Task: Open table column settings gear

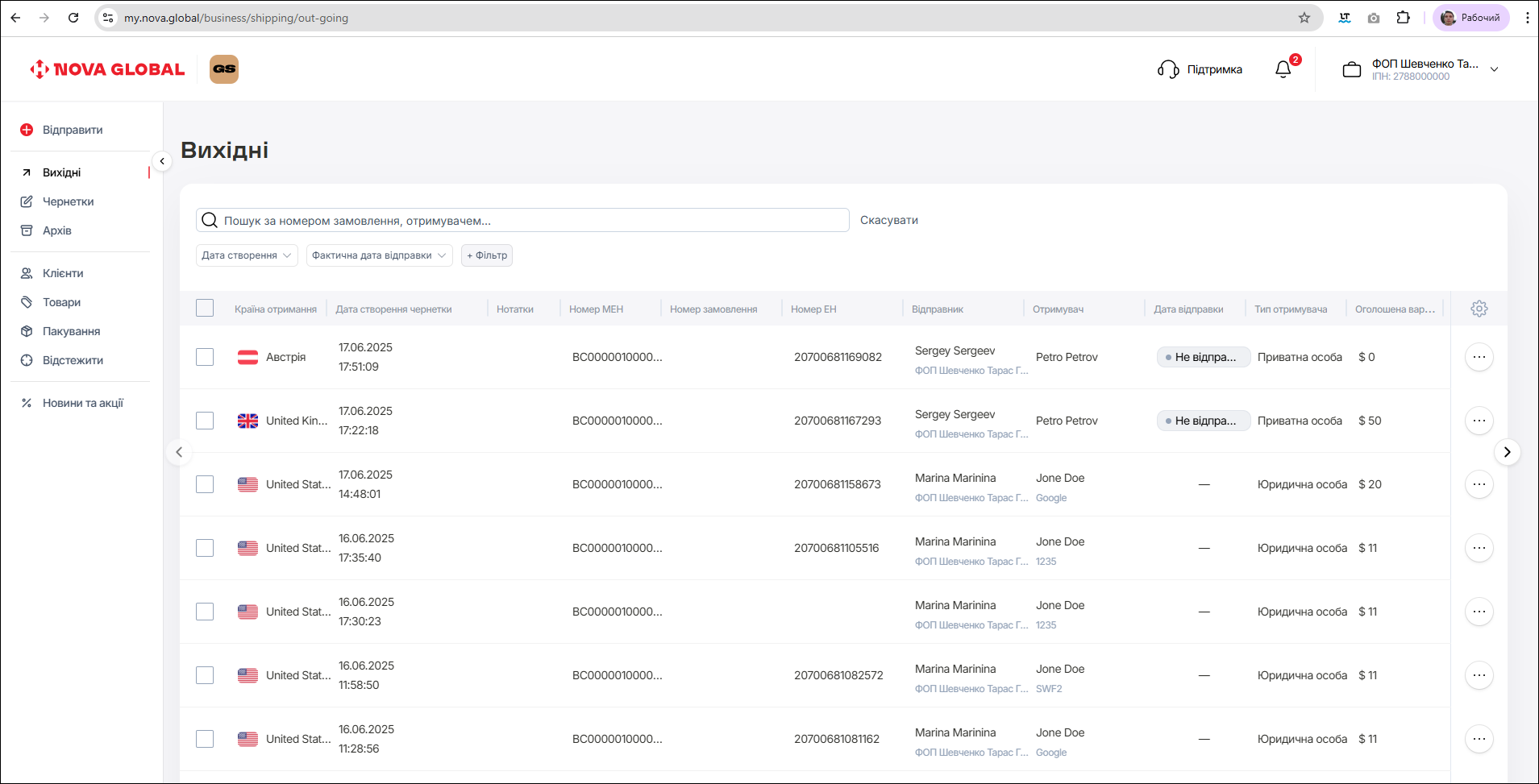Action: click(1479, 309)
